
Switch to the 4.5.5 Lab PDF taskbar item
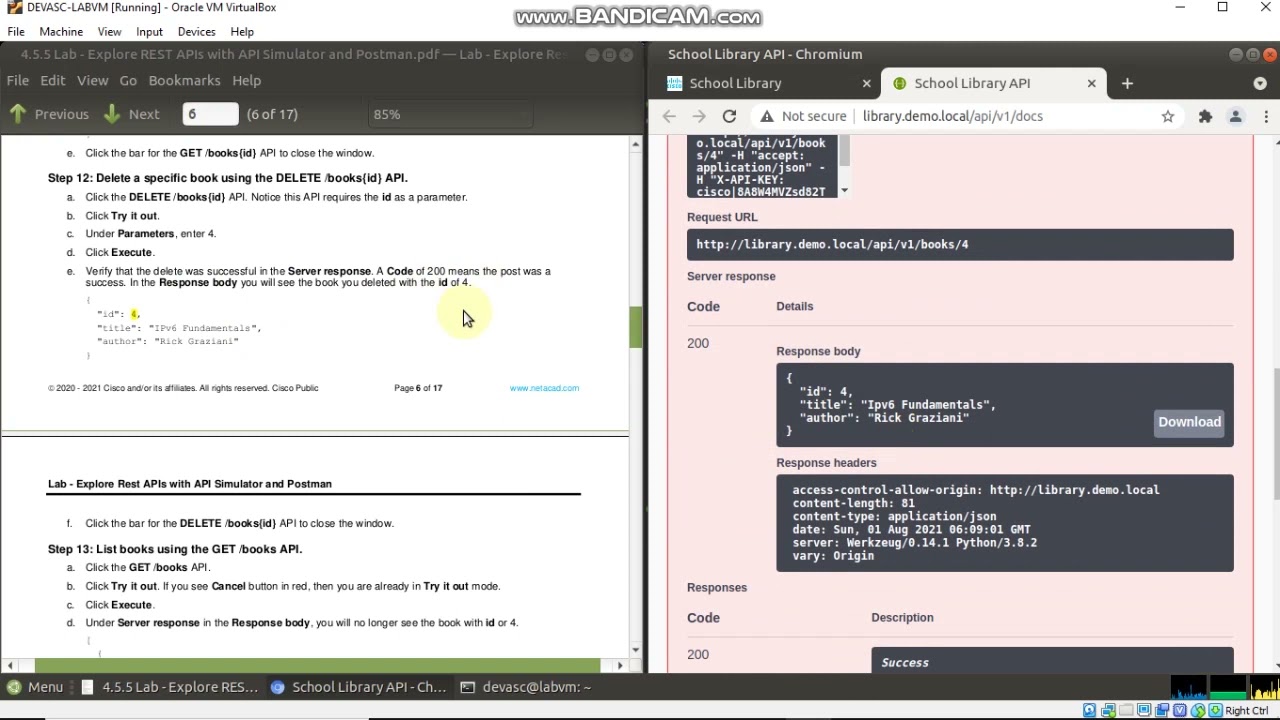click(x=168, y=687)
